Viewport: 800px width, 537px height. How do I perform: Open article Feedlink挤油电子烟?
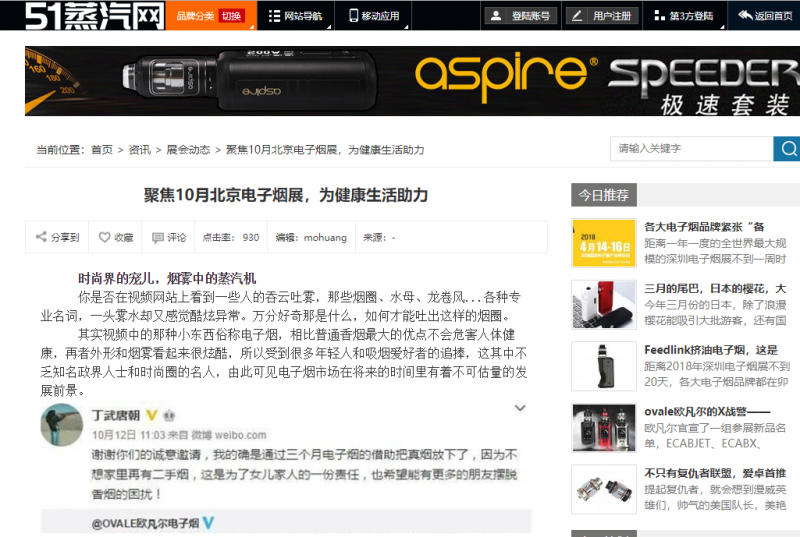[x=711, y=350]
